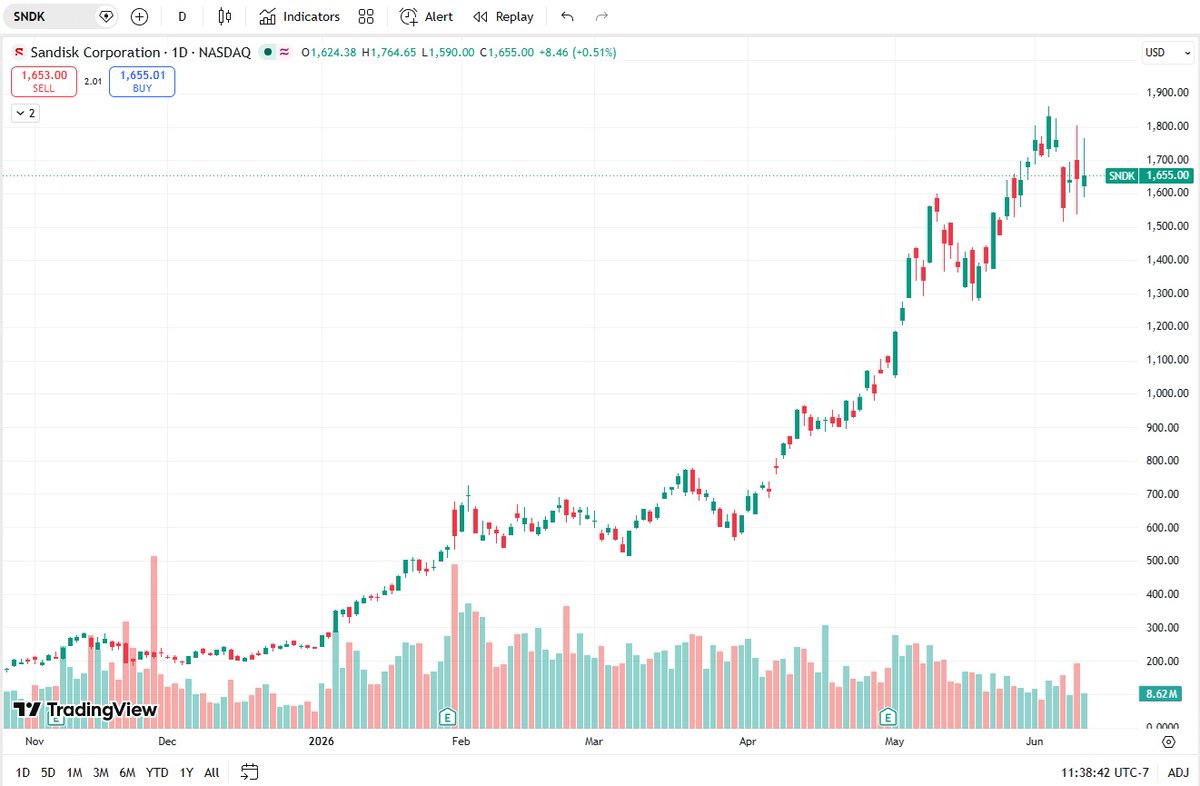Click the 1,655.01 BUY button
This screenshot has height=786, width=1200.
[142, 81]
